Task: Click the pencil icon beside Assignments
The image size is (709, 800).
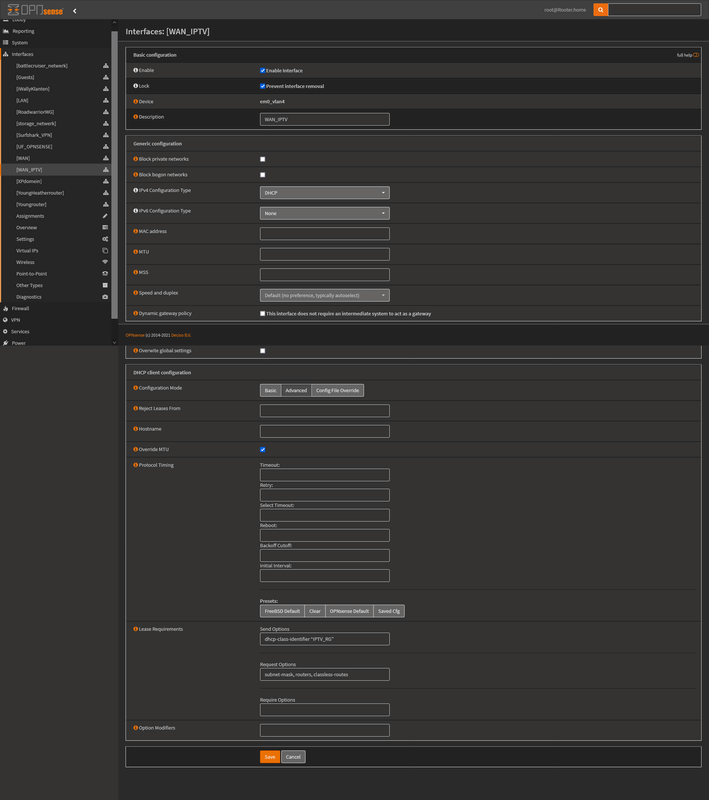Action: [105, 216]
